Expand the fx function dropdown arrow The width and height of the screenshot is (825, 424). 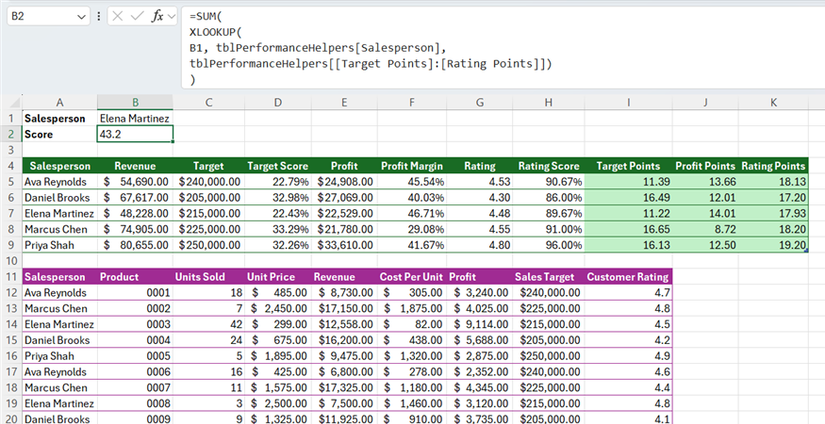click(x=172, y=17)
